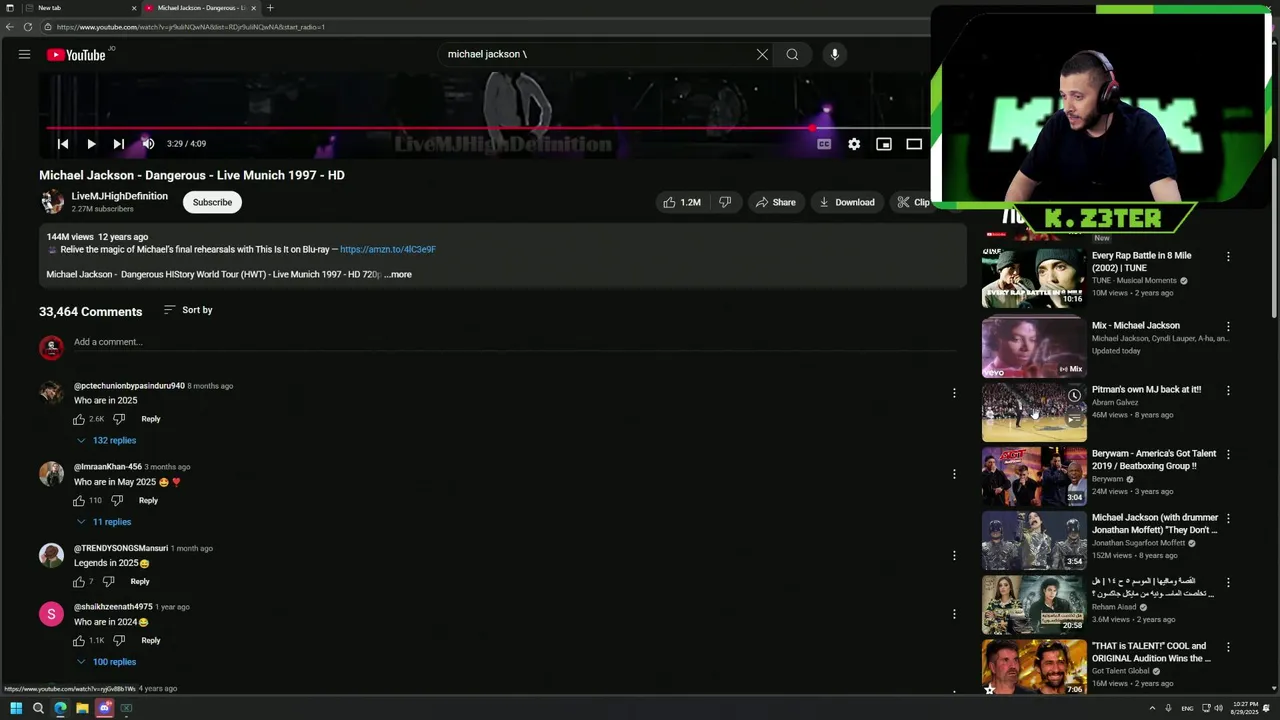
Task: Play the previous video in playlist
Action: (x=63, y=144)
